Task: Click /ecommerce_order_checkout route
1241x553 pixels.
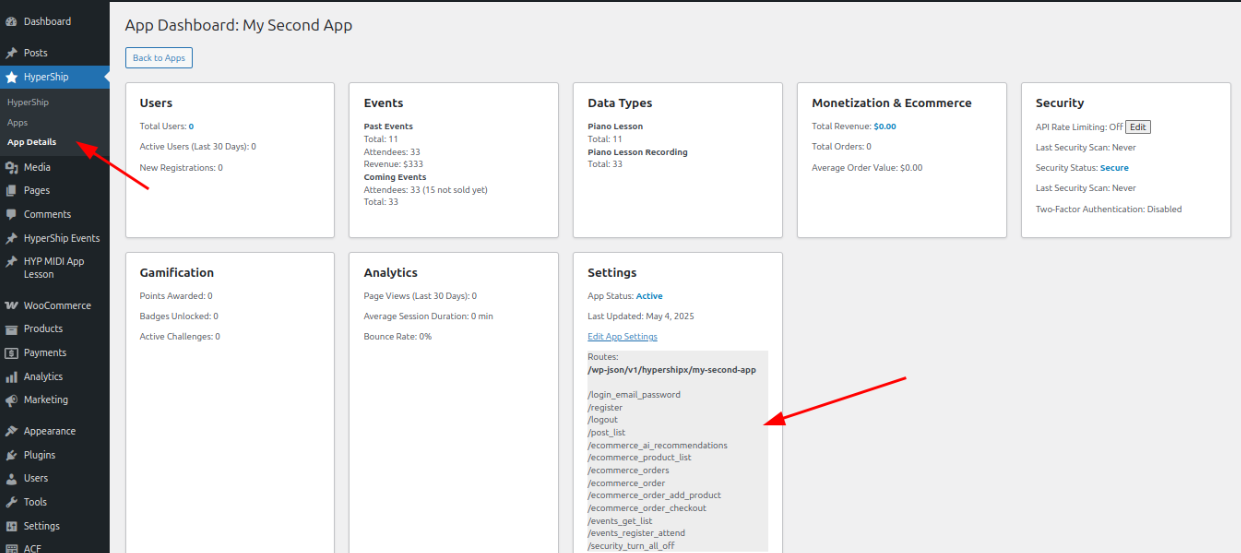Action: (647, 508)
